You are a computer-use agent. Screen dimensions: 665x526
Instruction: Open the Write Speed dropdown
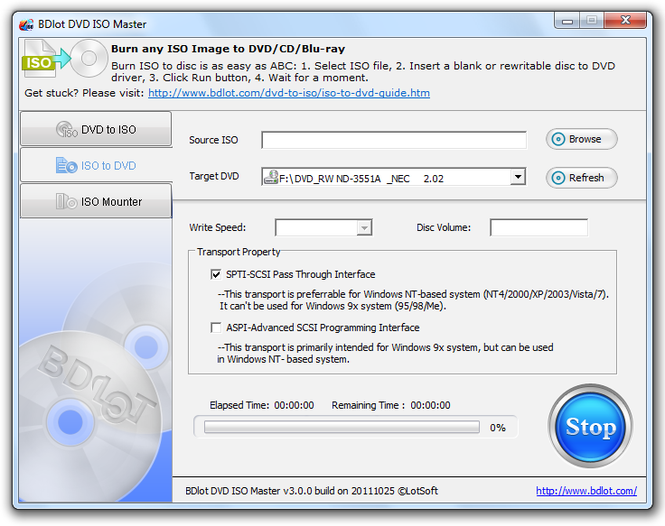(364, 228)
